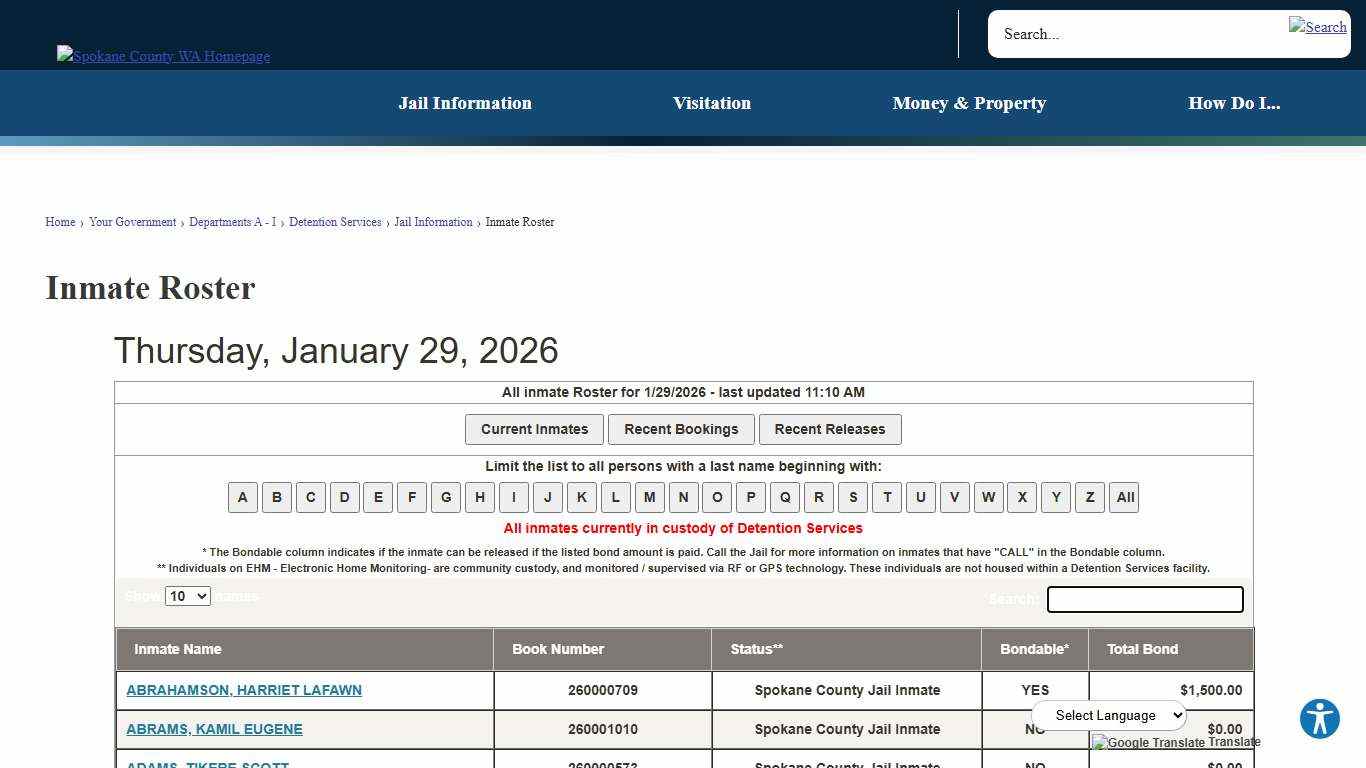
Task: Open the Money & Property menu
Action: 969,103
